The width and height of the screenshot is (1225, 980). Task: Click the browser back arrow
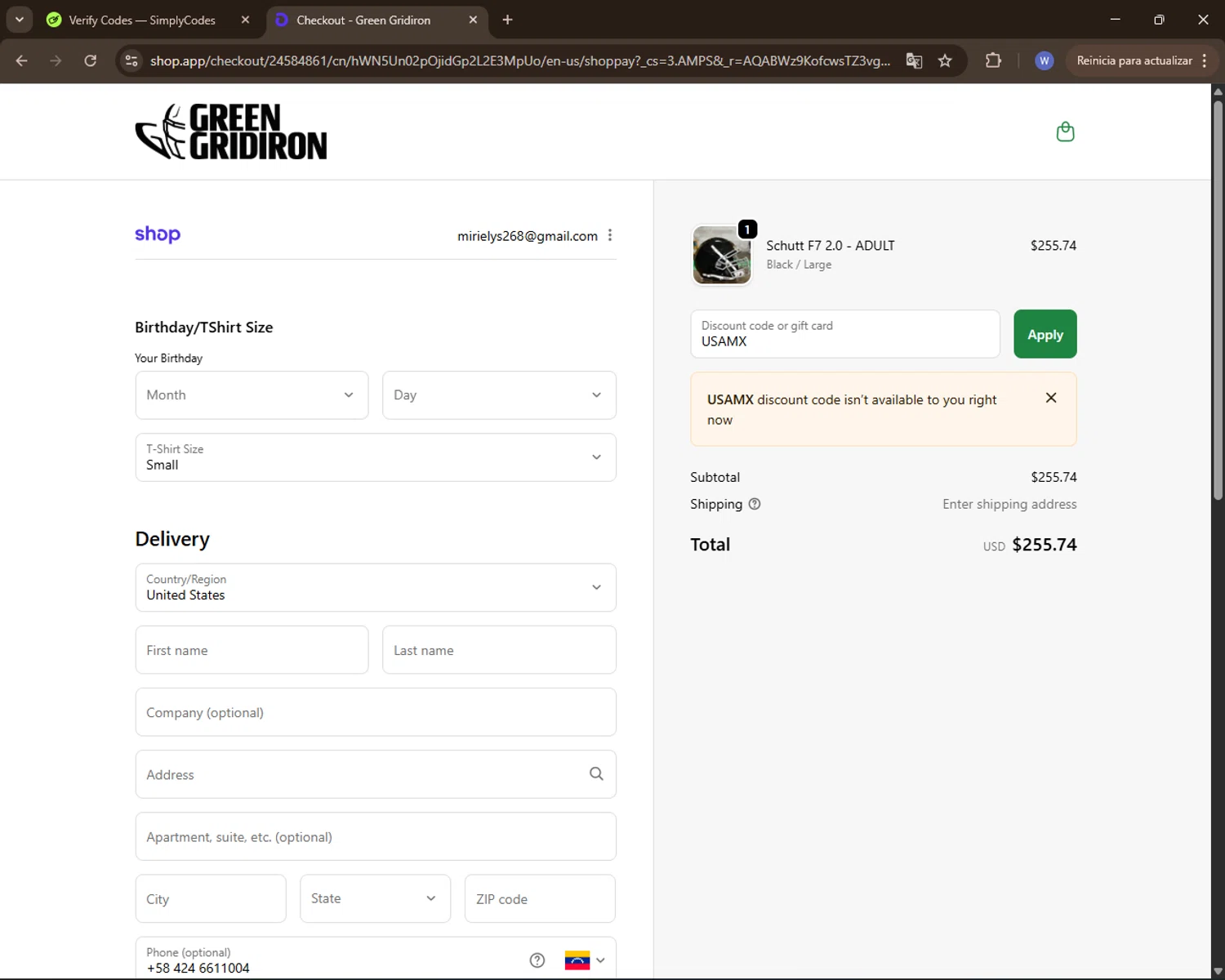coord(22,60)
